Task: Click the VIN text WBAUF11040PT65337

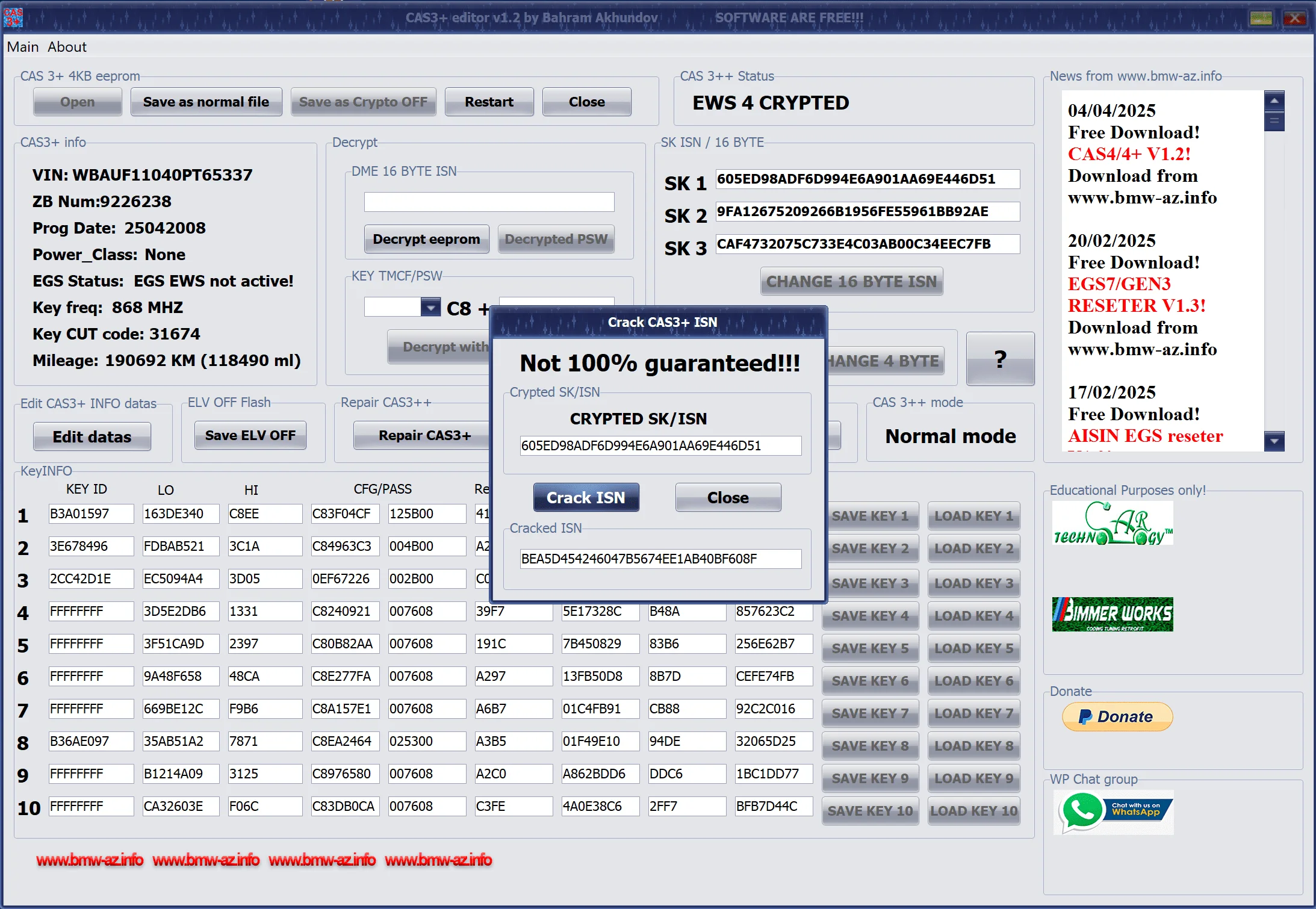Action: 163,175
